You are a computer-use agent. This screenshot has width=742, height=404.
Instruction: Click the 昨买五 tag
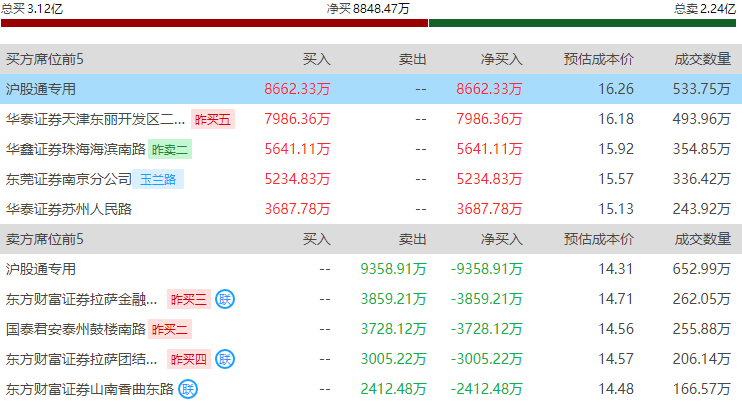click(212, 119)
